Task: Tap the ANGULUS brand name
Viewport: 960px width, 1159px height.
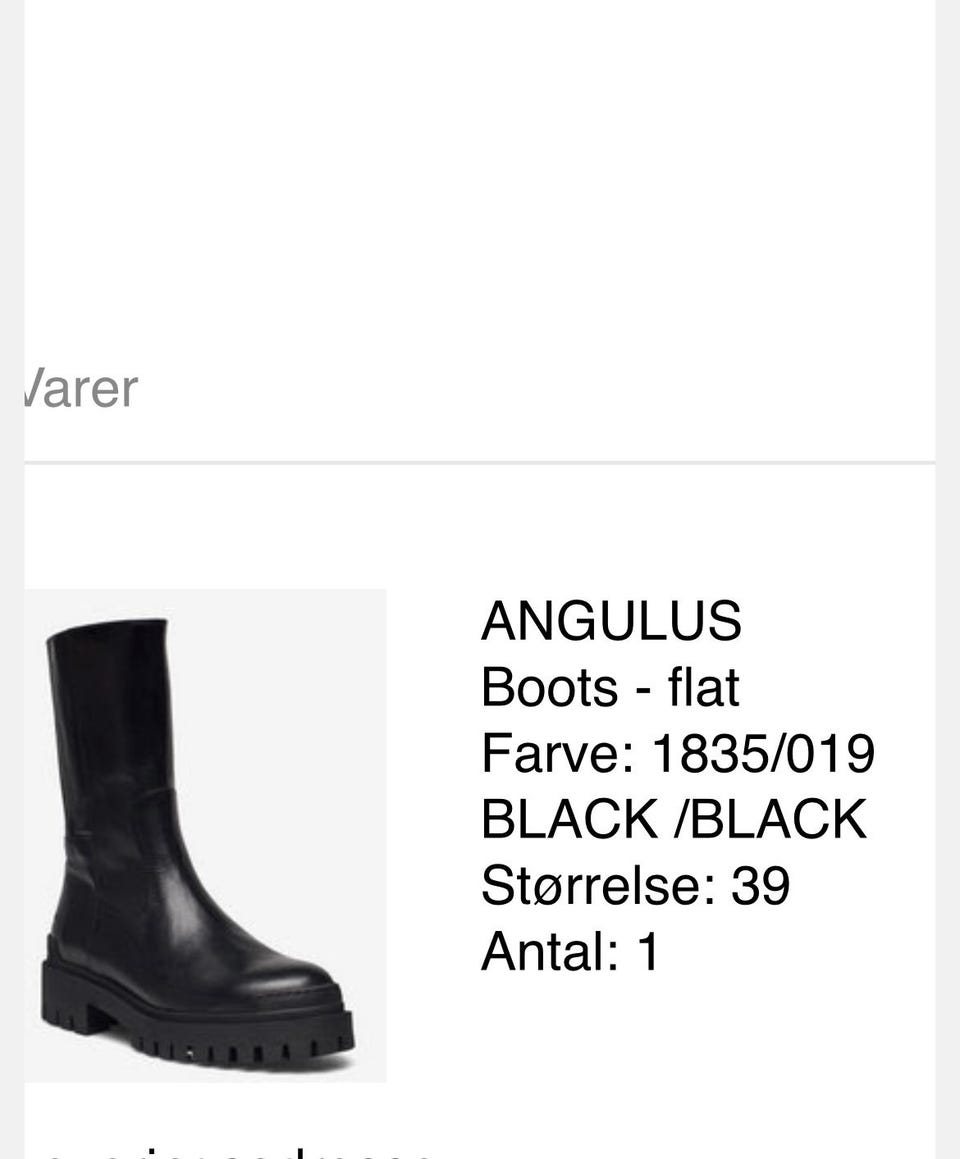Action: (x=611, y=621)
